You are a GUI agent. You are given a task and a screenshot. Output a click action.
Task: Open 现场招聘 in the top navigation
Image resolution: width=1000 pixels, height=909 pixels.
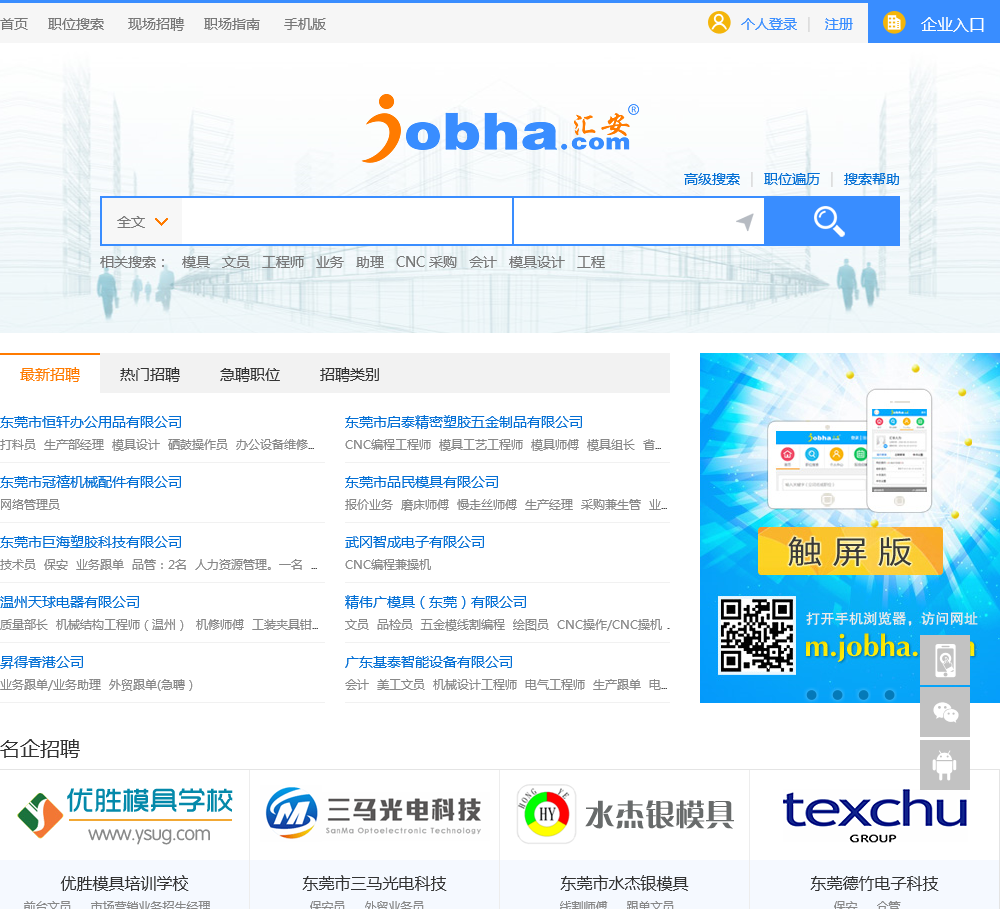pyautogui.click(x=156, y=24)
